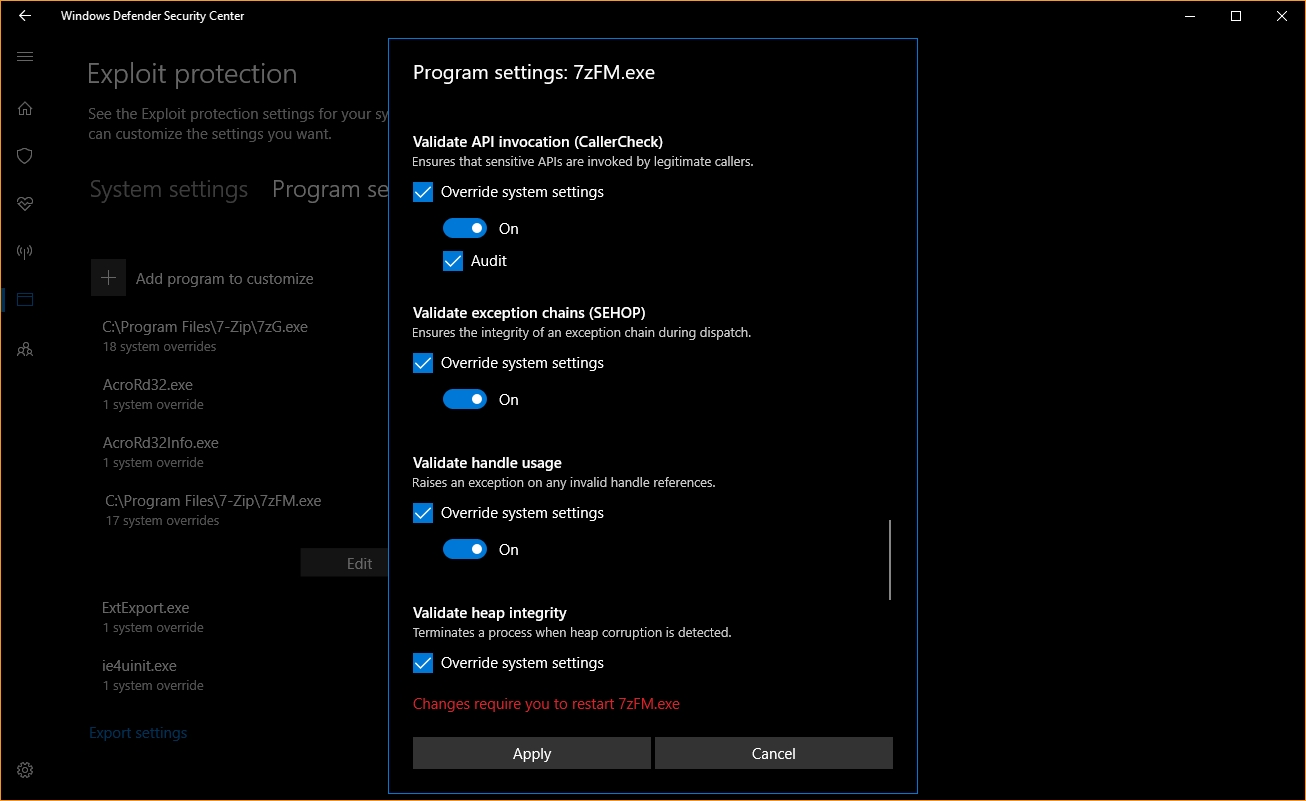Click Edit for the 7zFM.exe entry
This screenshot has height=801, width=1306.
coord(345,563)
